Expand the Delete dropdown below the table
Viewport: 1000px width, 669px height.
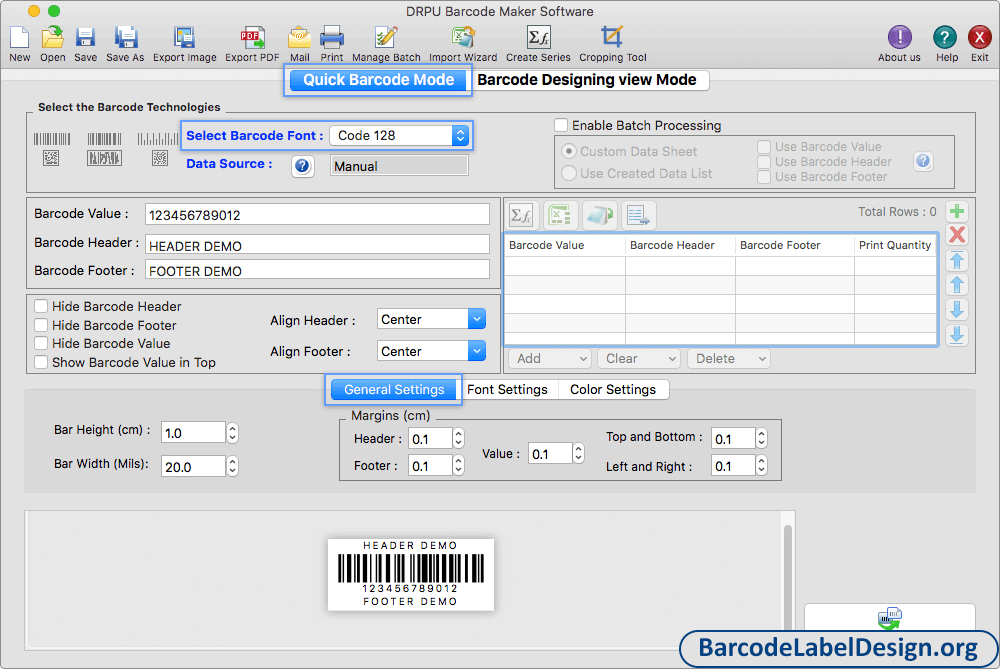pyautogui.click(x=728, y=358)
